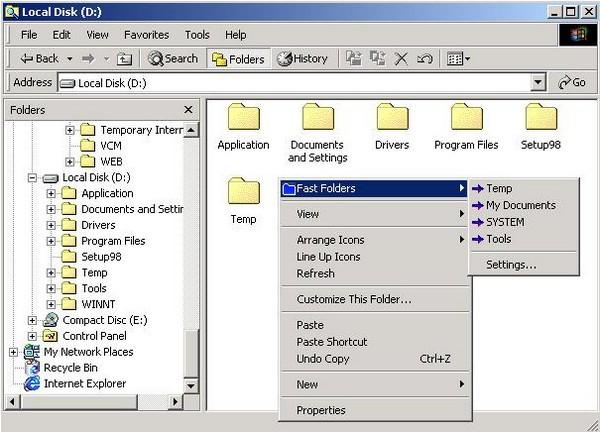This screenshot has height=432, width=600.
Task: Close the Folders pane
Action: (188, 109)
